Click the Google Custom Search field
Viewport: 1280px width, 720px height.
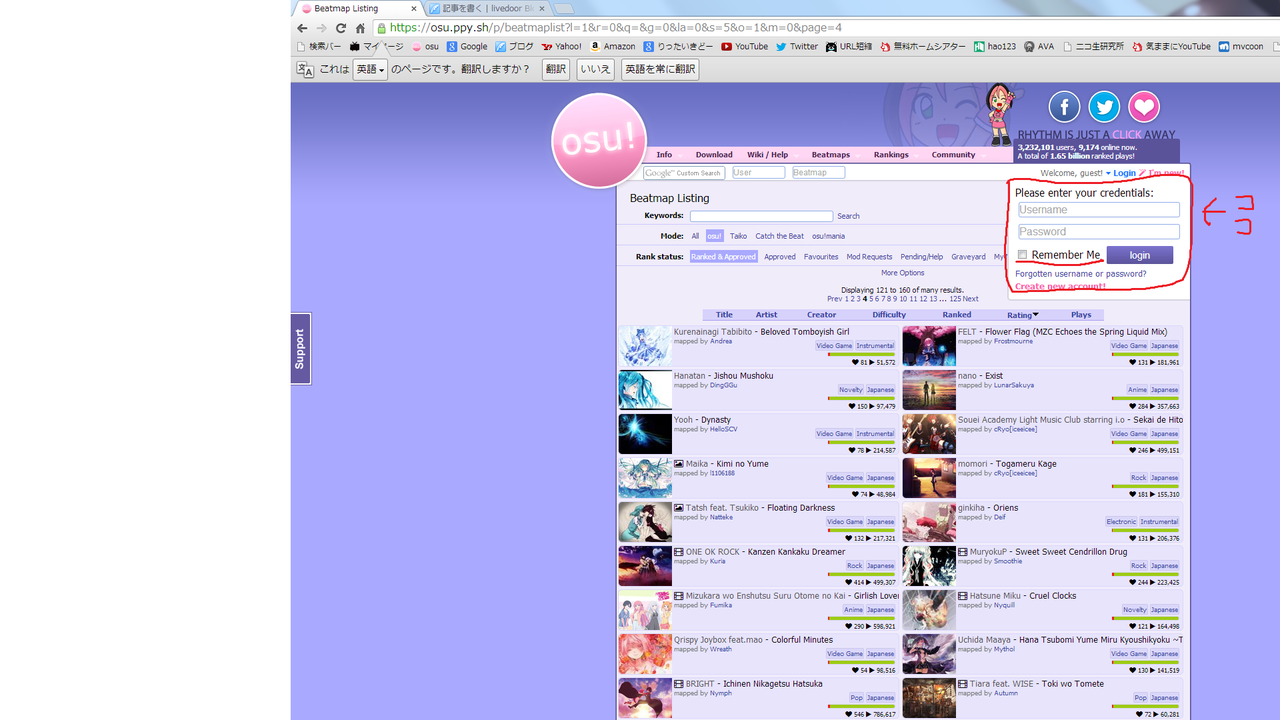pos(684,173)
